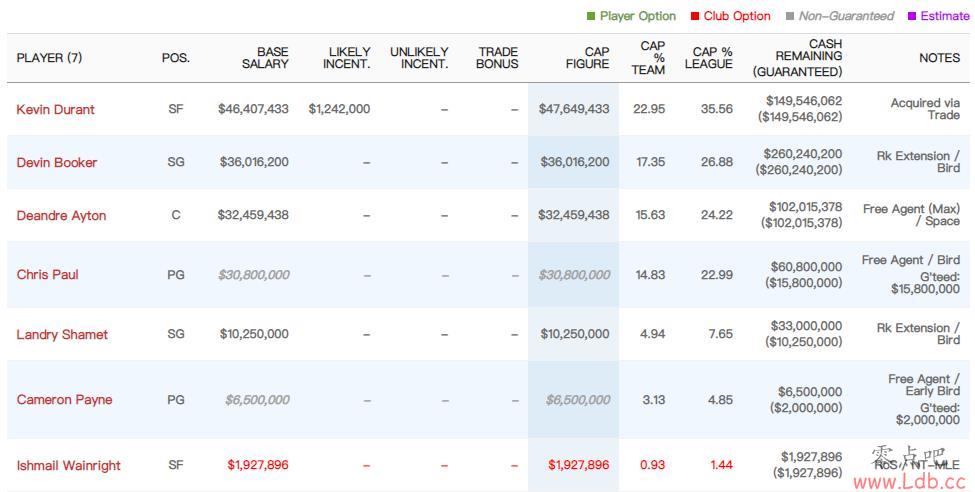This screenshot has width=975, height=492.
Task: Click Payne's 'Free Agent / Early Bird' note
Action: (x=924, y=385)
